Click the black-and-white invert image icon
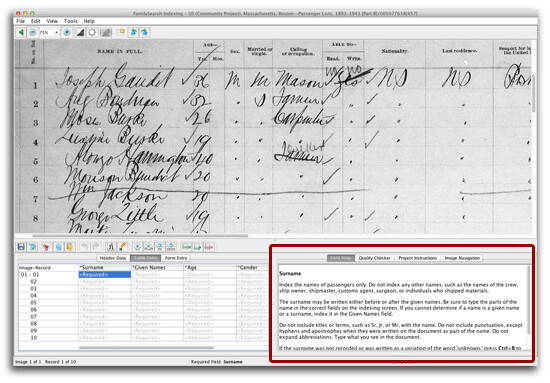 [80, 33]
